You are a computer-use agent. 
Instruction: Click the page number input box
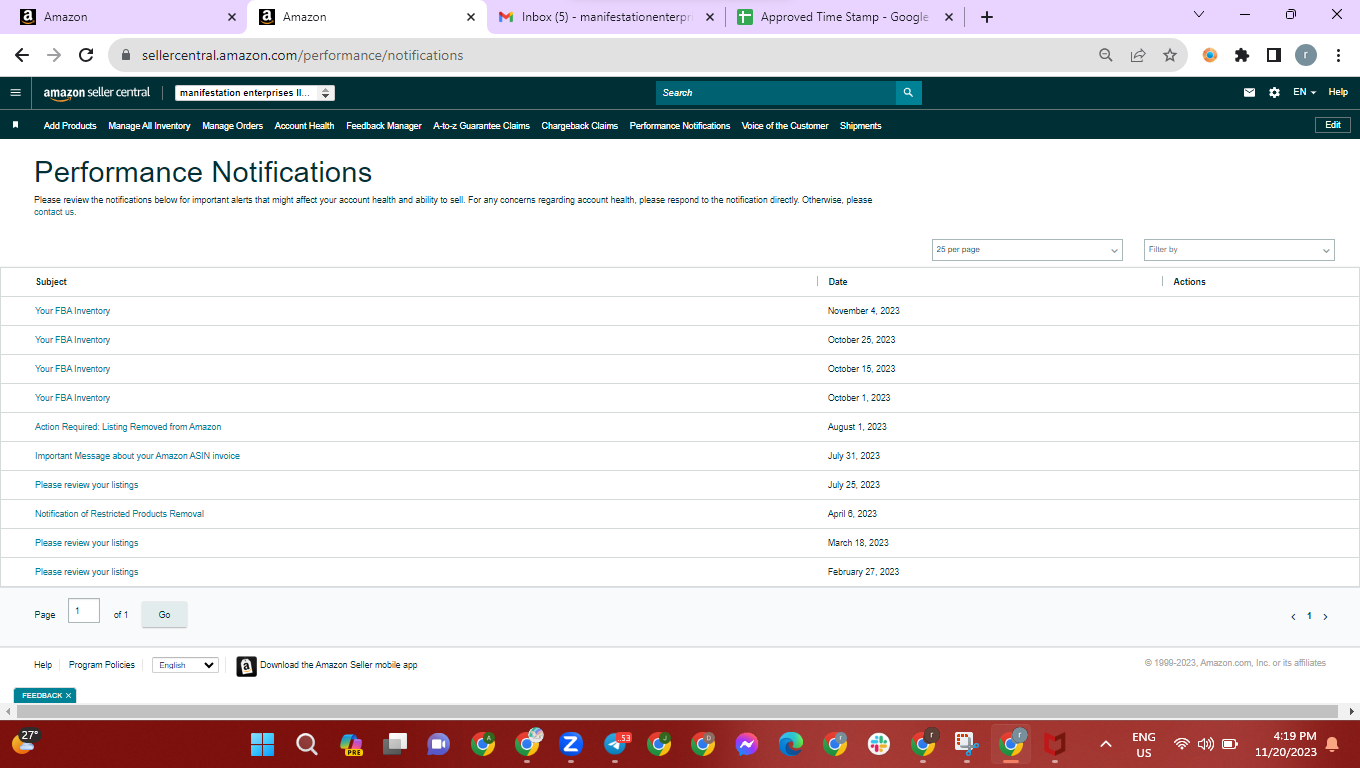tap(84, 611)
